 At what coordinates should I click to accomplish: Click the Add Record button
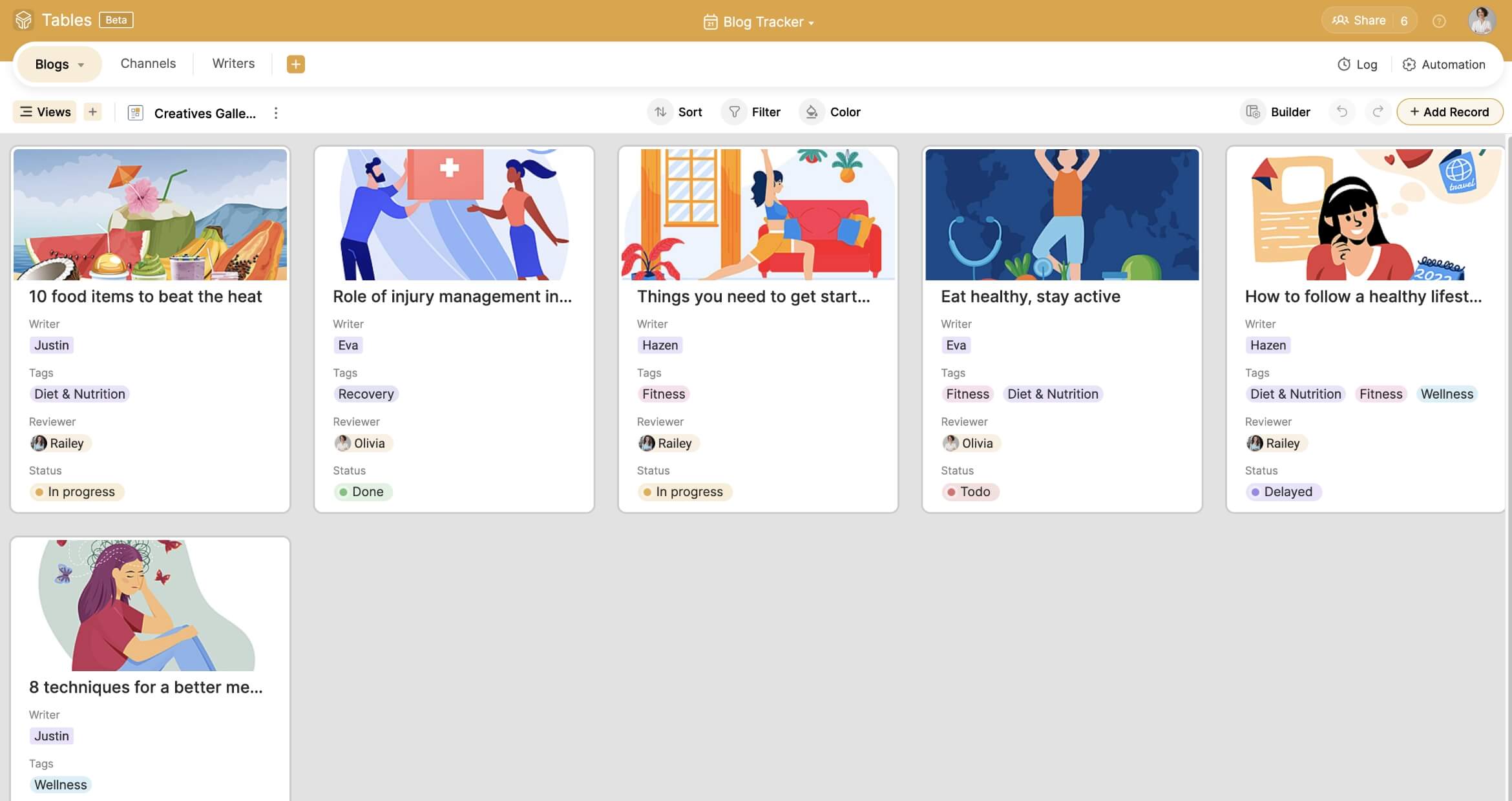(x=1449, y=112)
